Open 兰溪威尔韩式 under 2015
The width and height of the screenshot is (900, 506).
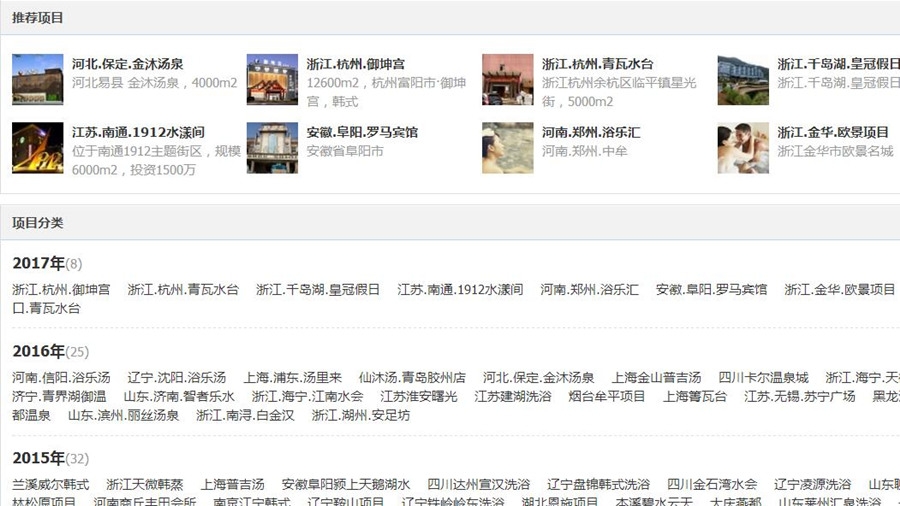[51, 484]
